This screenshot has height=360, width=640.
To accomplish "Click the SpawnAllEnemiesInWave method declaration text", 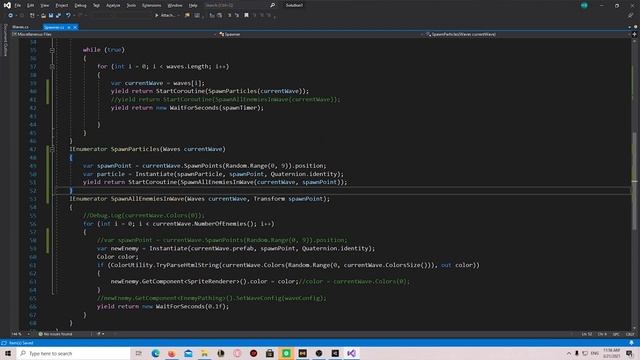I will point(200,199).
